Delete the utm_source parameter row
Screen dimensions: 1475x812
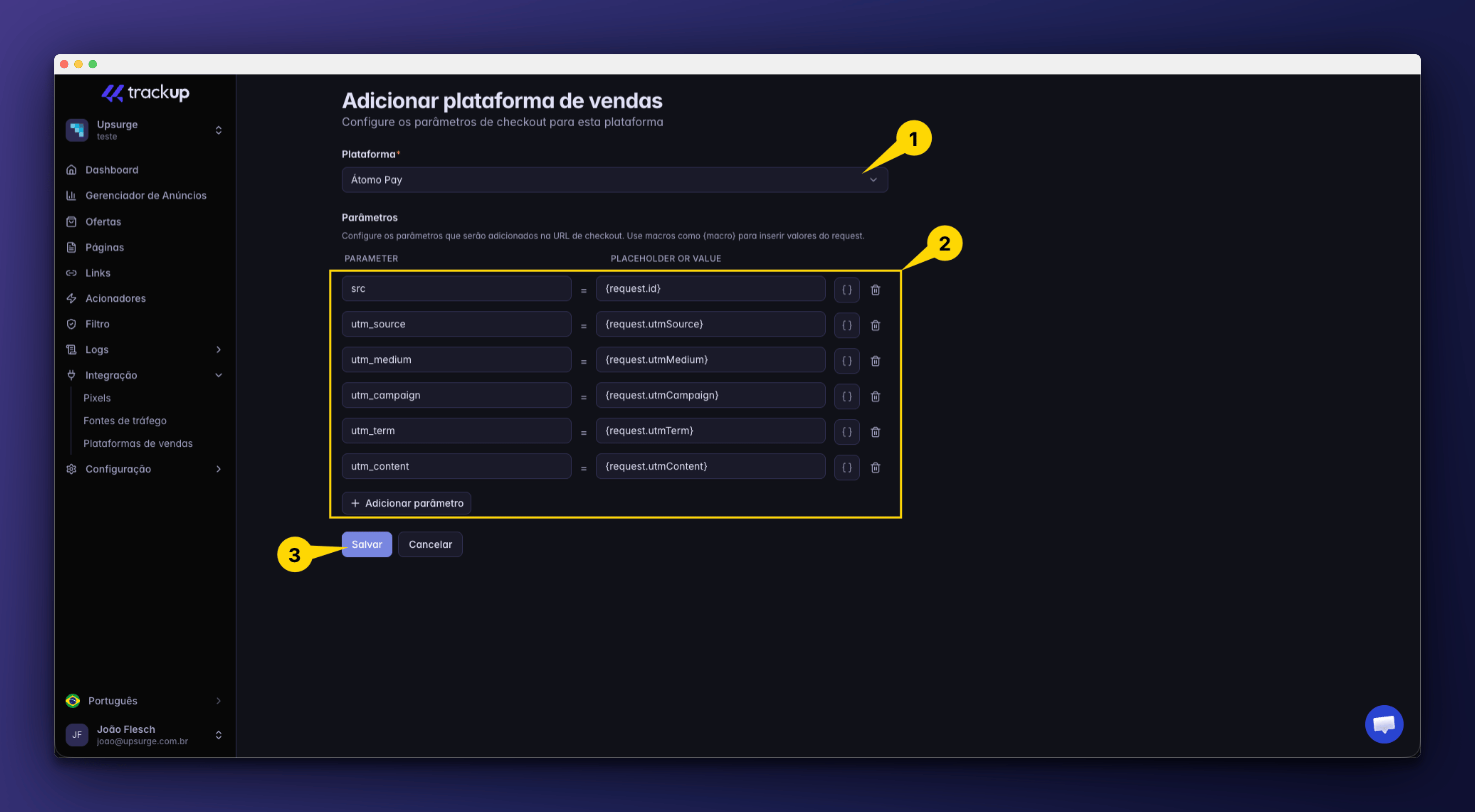coord(875,325)
